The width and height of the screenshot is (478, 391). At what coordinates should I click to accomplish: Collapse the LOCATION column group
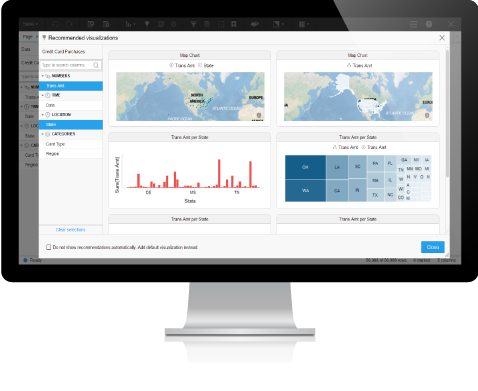[43, 115]
